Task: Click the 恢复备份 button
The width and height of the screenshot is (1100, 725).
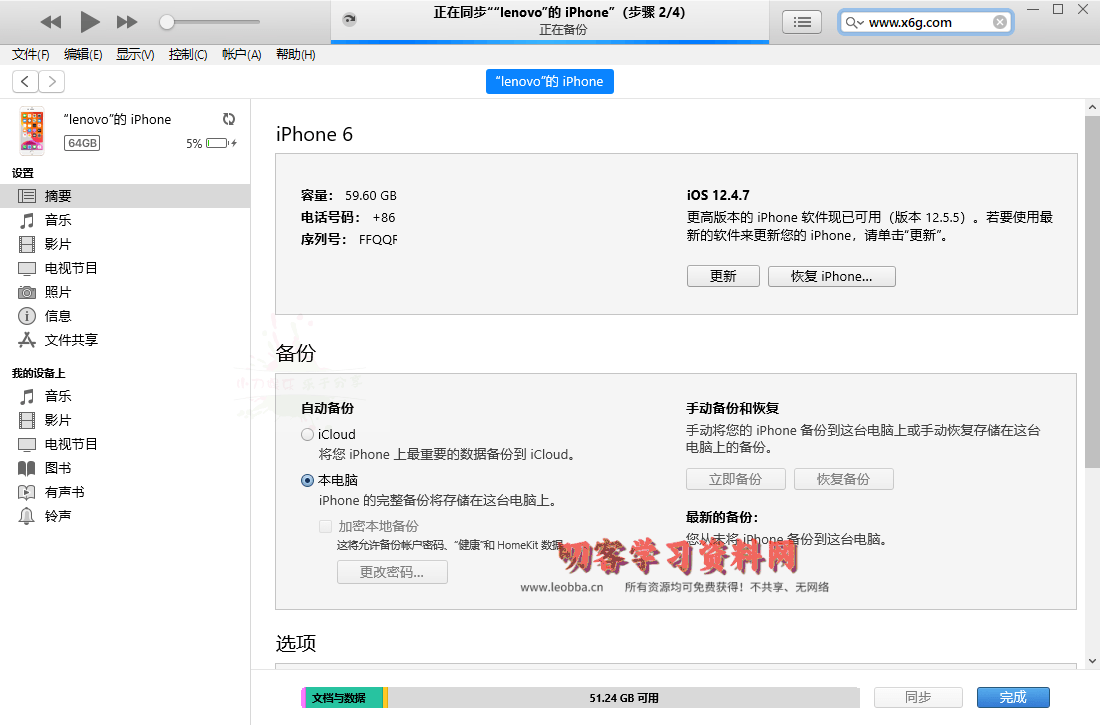Action: click(843, 479)
